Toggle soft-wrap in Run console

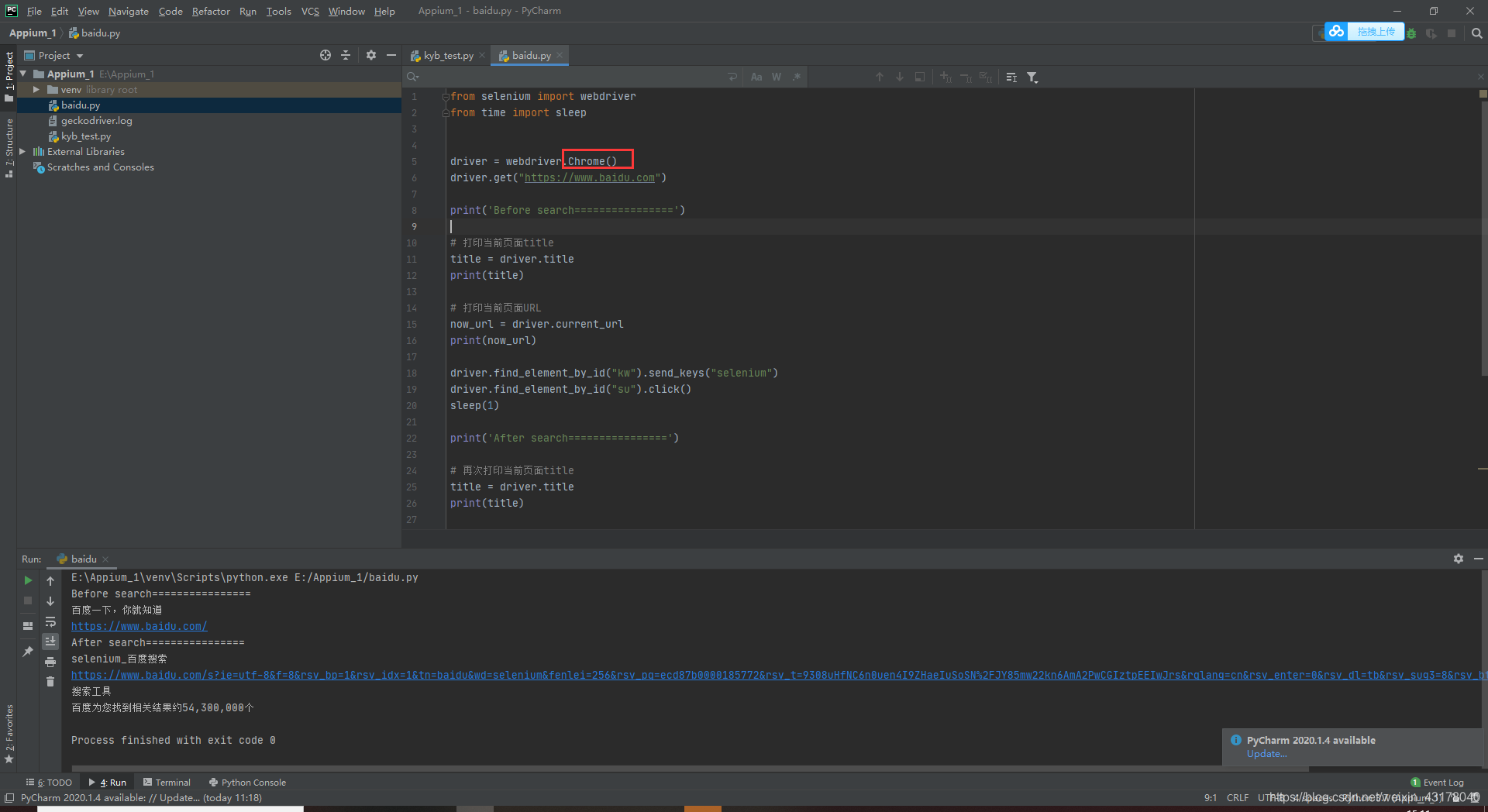50,621
